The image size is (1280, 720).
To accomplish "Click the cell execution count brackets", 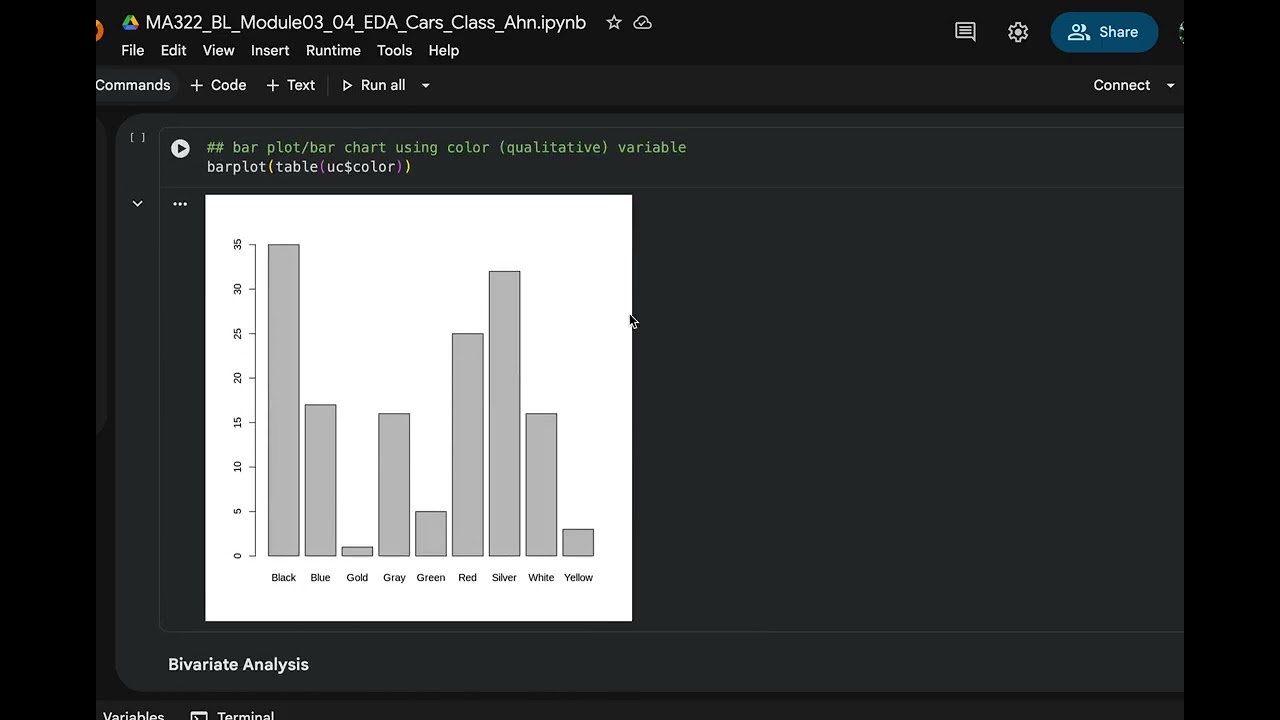I will (x=137, y=138).
